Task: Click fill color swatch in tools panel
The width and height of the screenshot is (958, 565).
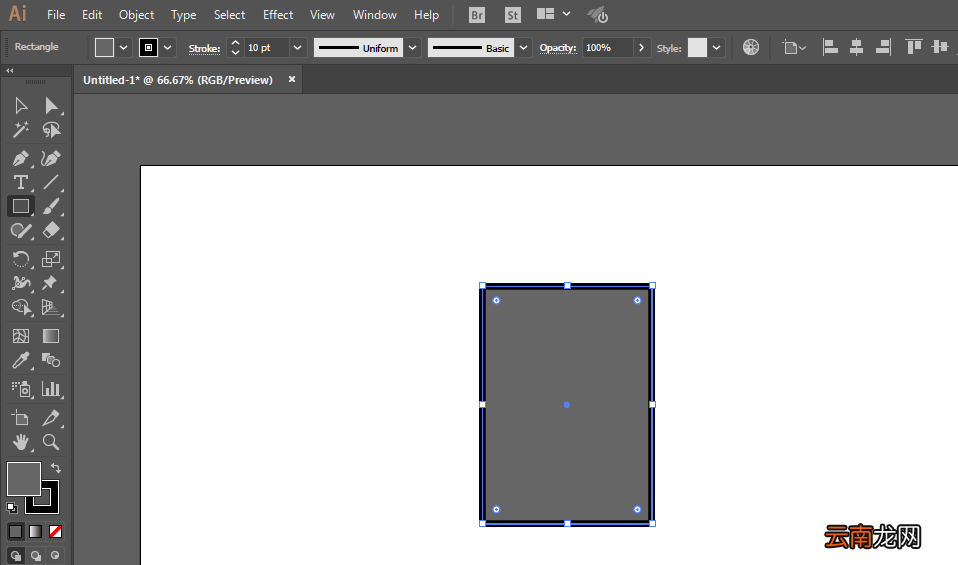Action: click(x=24, y=479)
